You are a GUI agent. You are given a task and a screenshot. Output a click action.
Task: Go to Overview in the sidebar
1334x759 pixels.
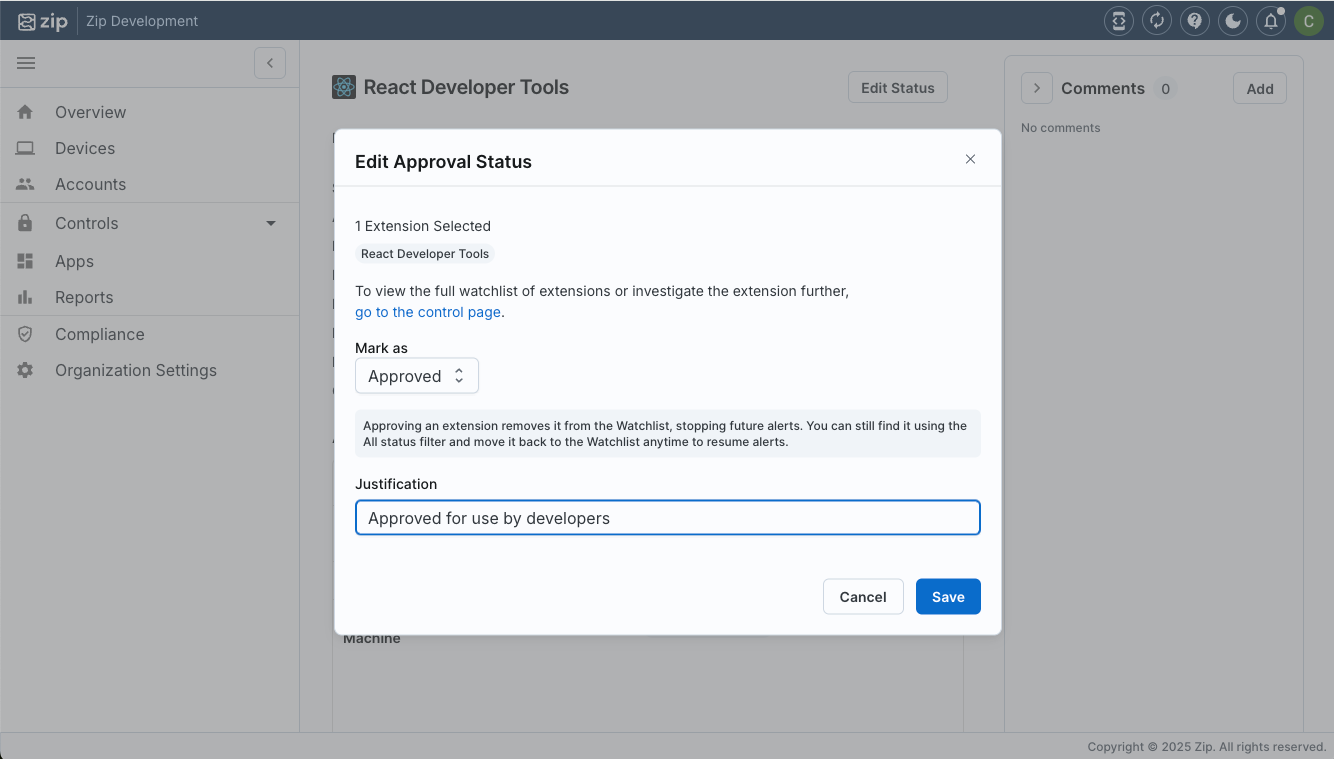(x=90, y=112)
